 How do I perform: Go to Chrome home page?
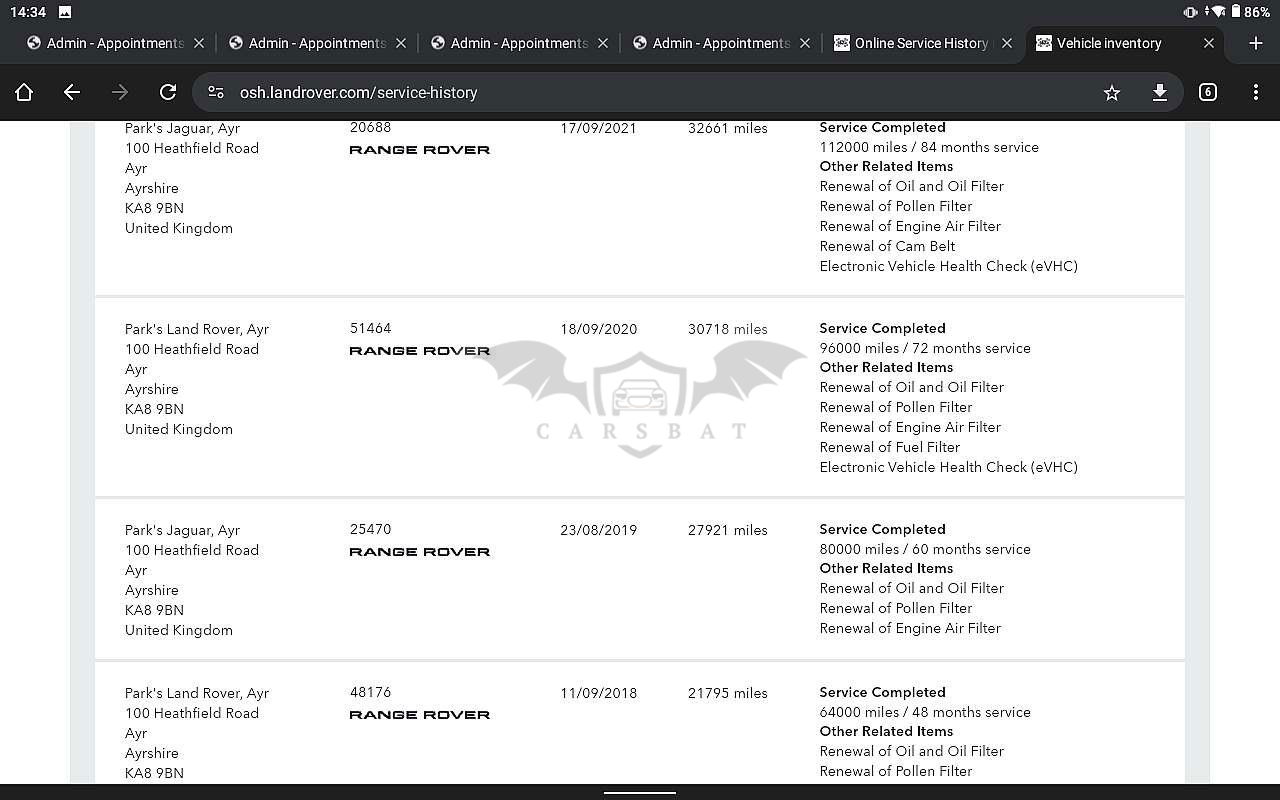[24, 92]
